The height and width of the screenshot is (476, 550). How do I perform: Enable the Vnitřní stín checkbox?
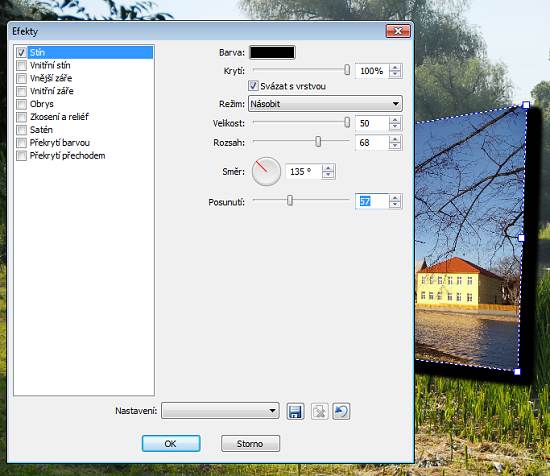[21, 65]
